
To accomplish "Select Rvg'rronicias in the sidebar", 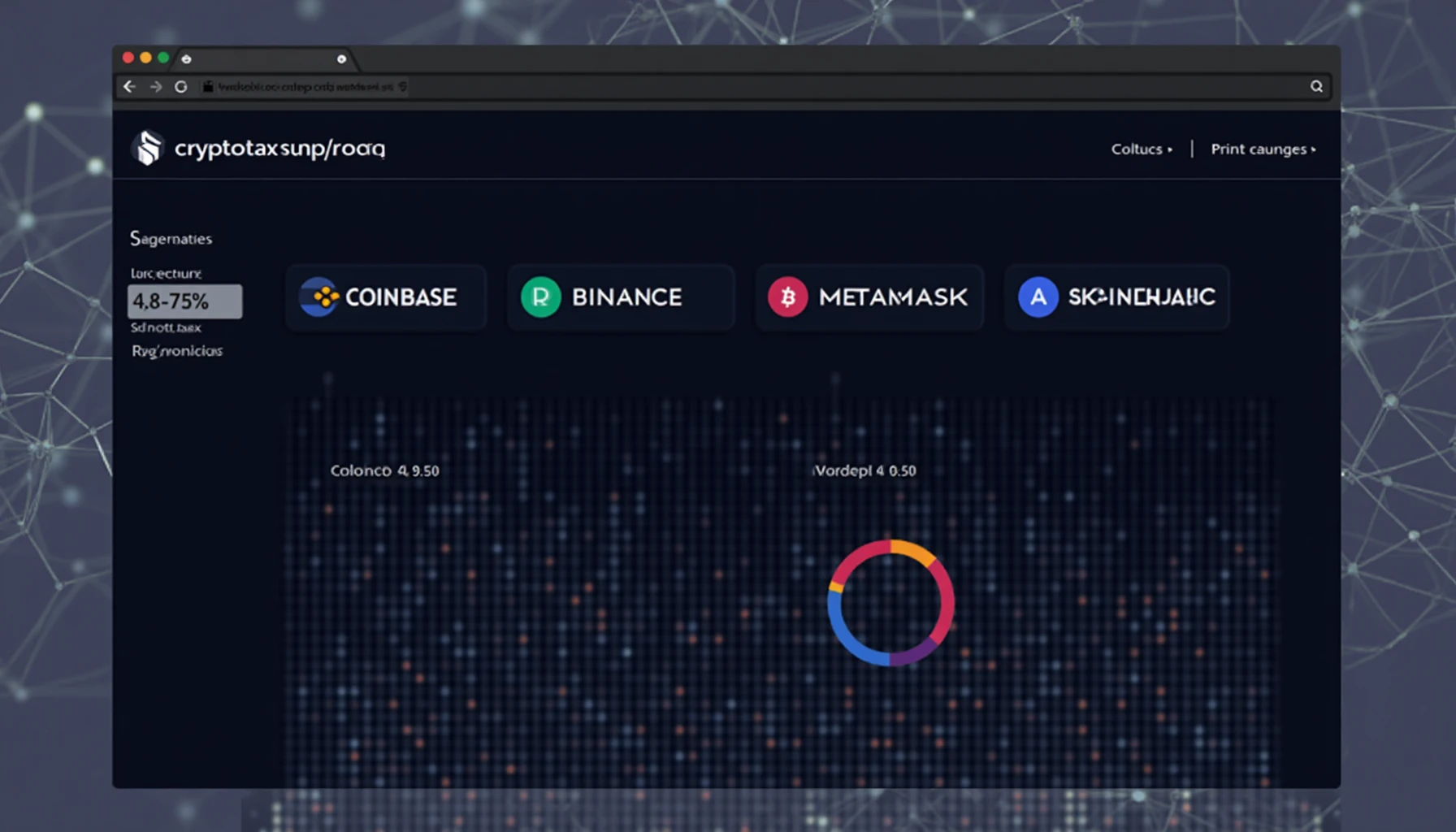I will coord(177,351).
